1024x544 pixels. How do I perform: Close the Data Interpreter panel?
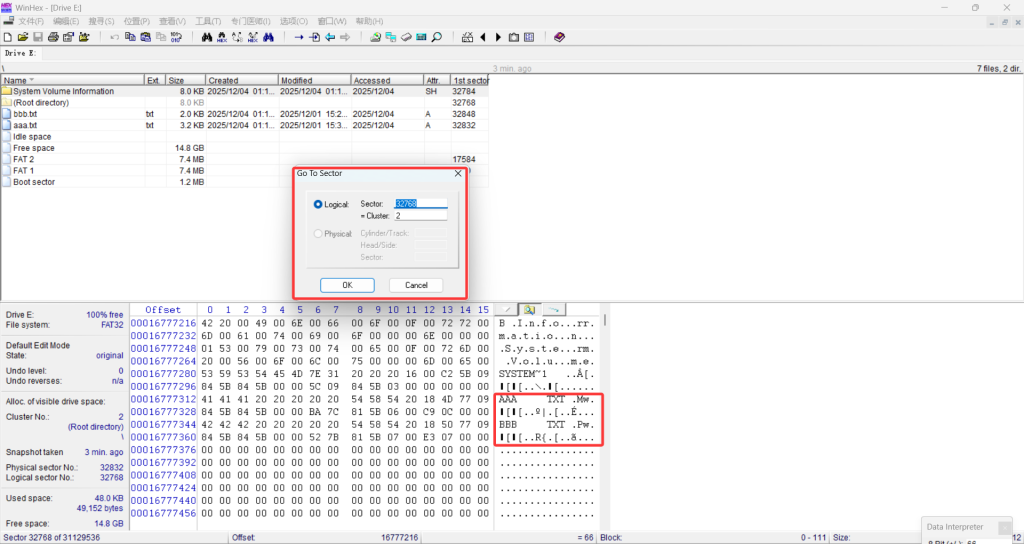tap(1004, 527)
